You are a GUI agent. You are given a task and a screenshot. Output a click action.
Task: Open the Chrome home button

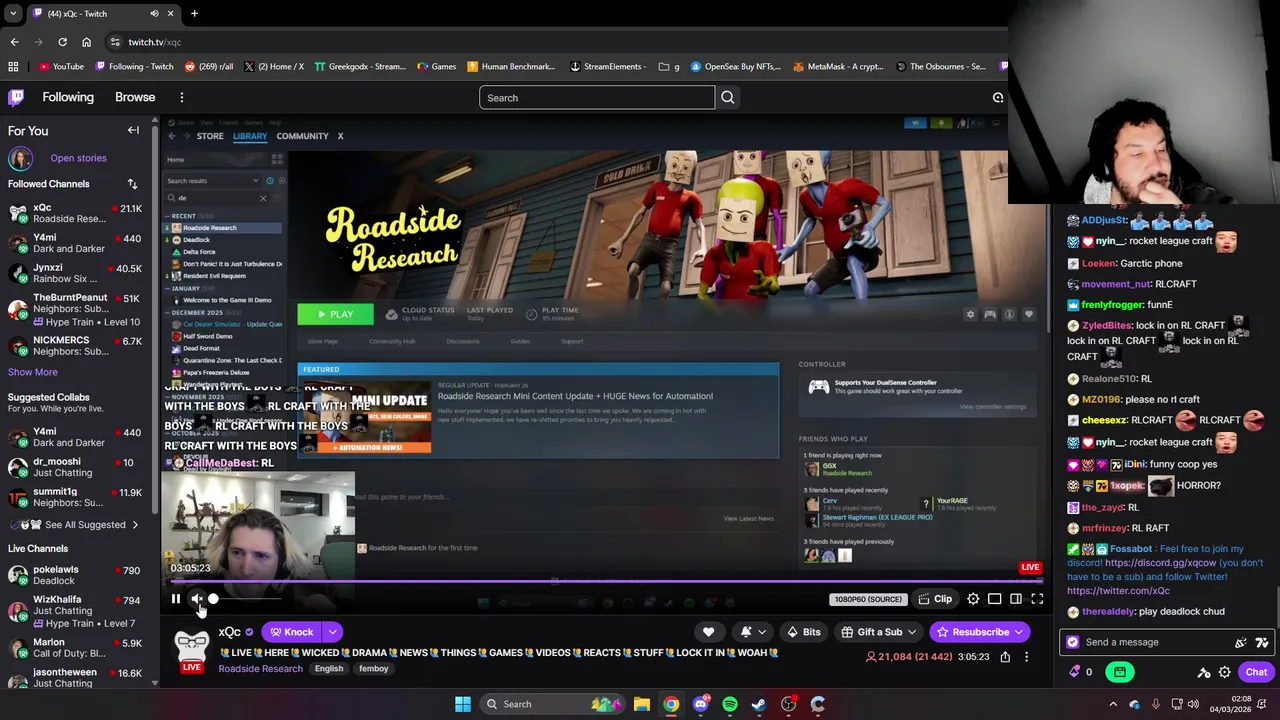click(86, 42)
